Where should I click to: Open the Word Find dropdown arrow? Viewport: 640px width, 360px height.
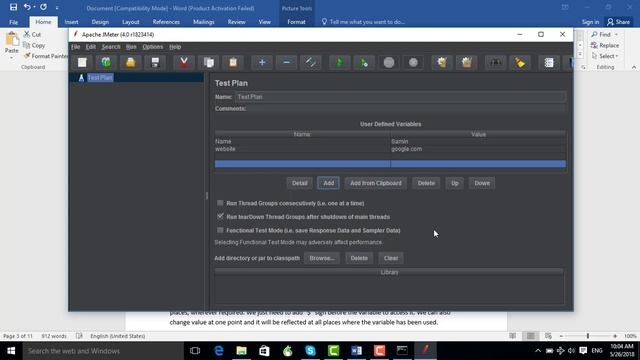point(616,35)
